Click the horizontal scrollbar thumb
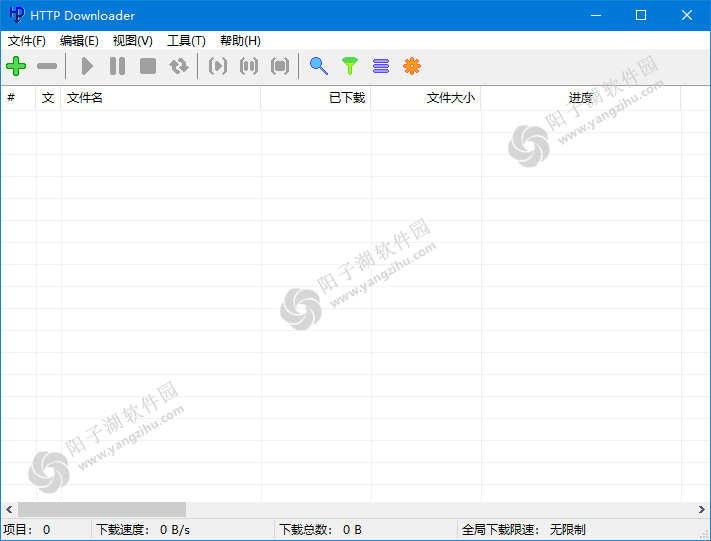Viewport: 711px width, 541px height. pyautogui.click(x=102, y=510)
